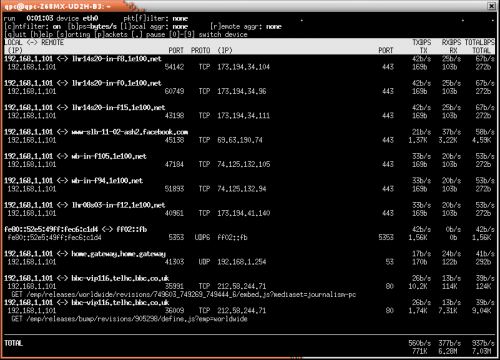Click the GET embed.js request line

pyautogui.click(x=184, y=294)
